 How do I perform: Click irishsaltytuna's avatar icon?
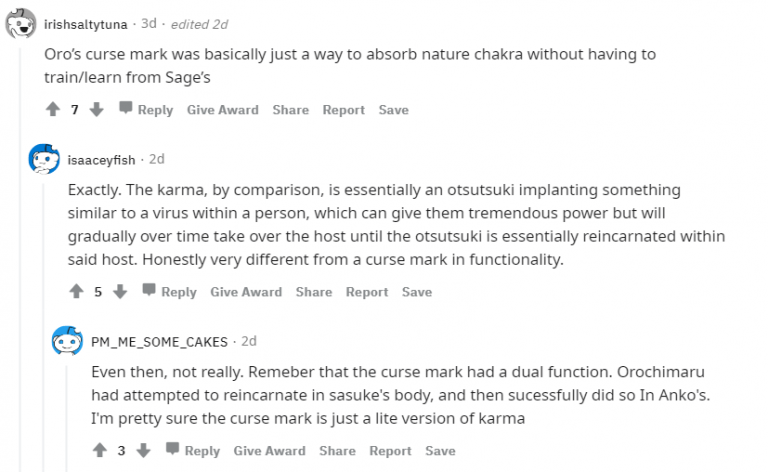20,25
